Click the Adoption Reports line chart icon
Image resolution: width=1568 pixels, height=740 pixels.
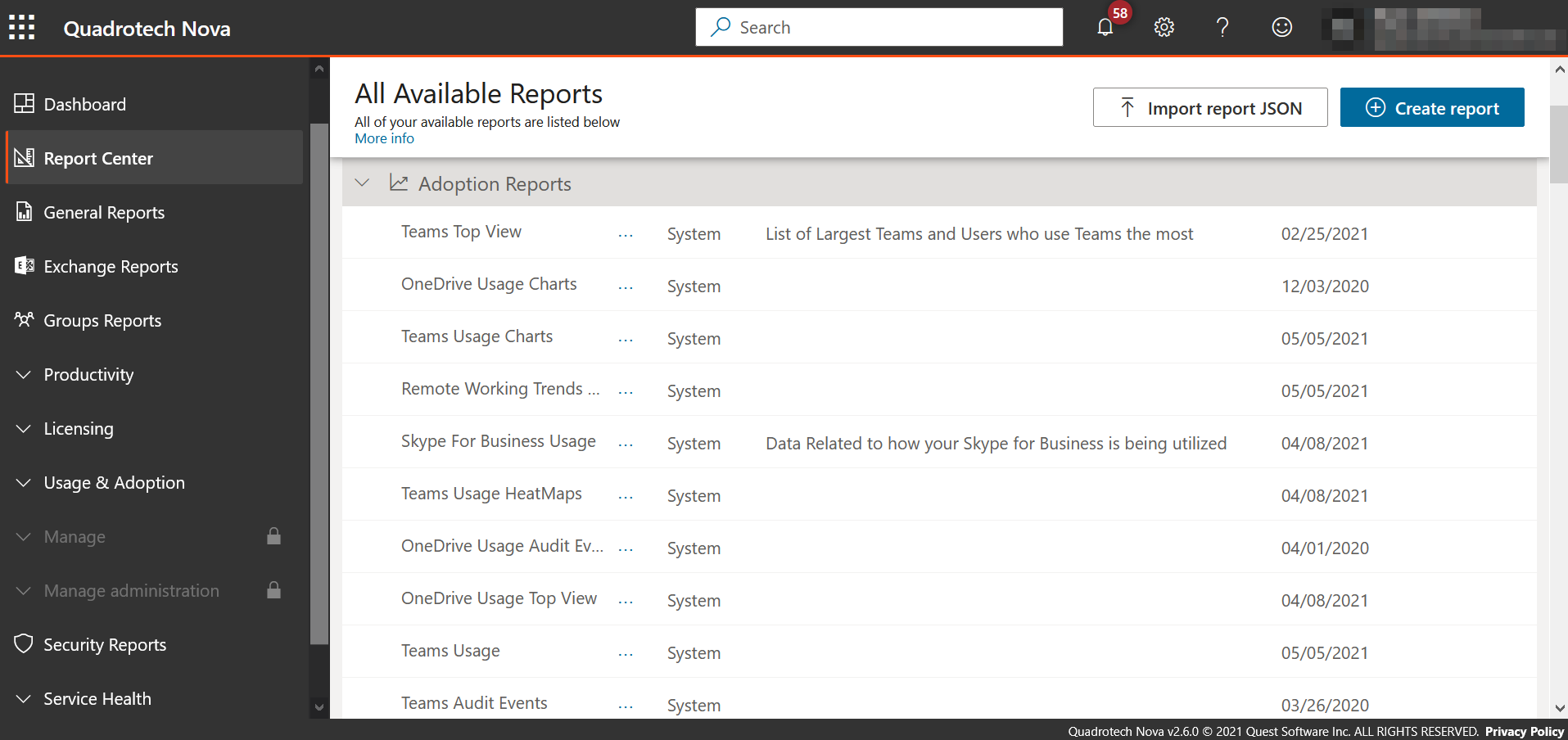tap(399, 183)
